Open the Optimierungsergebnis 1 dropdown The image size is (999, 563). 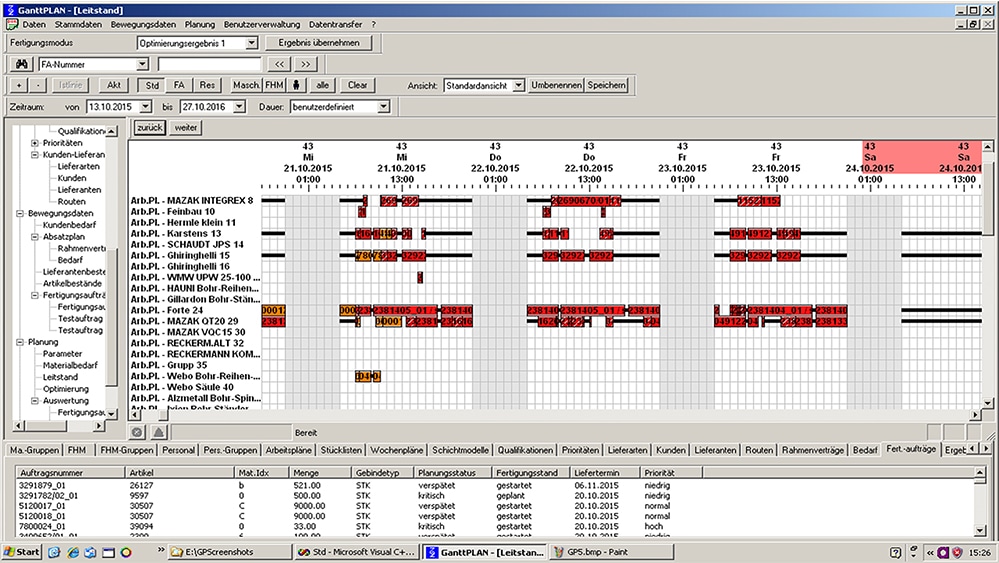point(252,43)
